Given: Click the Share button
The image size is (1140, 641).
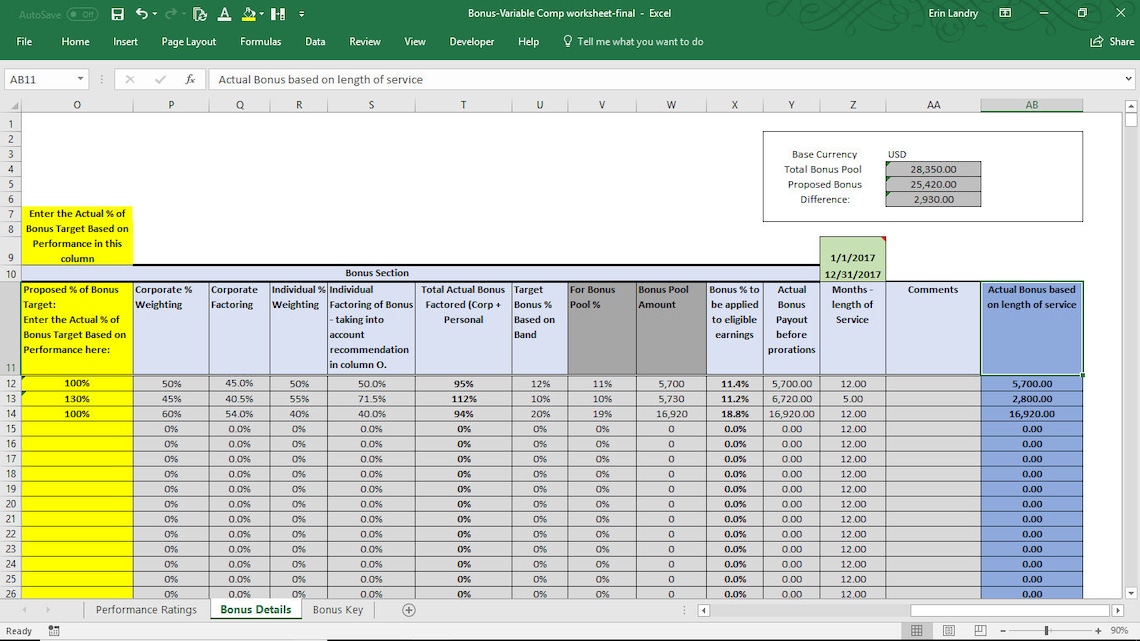Looking at the screenshot, I should coord(1110,41).
